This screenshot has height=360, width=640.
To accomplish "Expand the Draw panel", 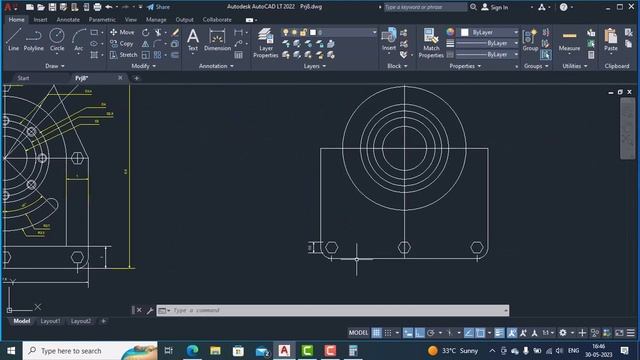I will [55, 66].
